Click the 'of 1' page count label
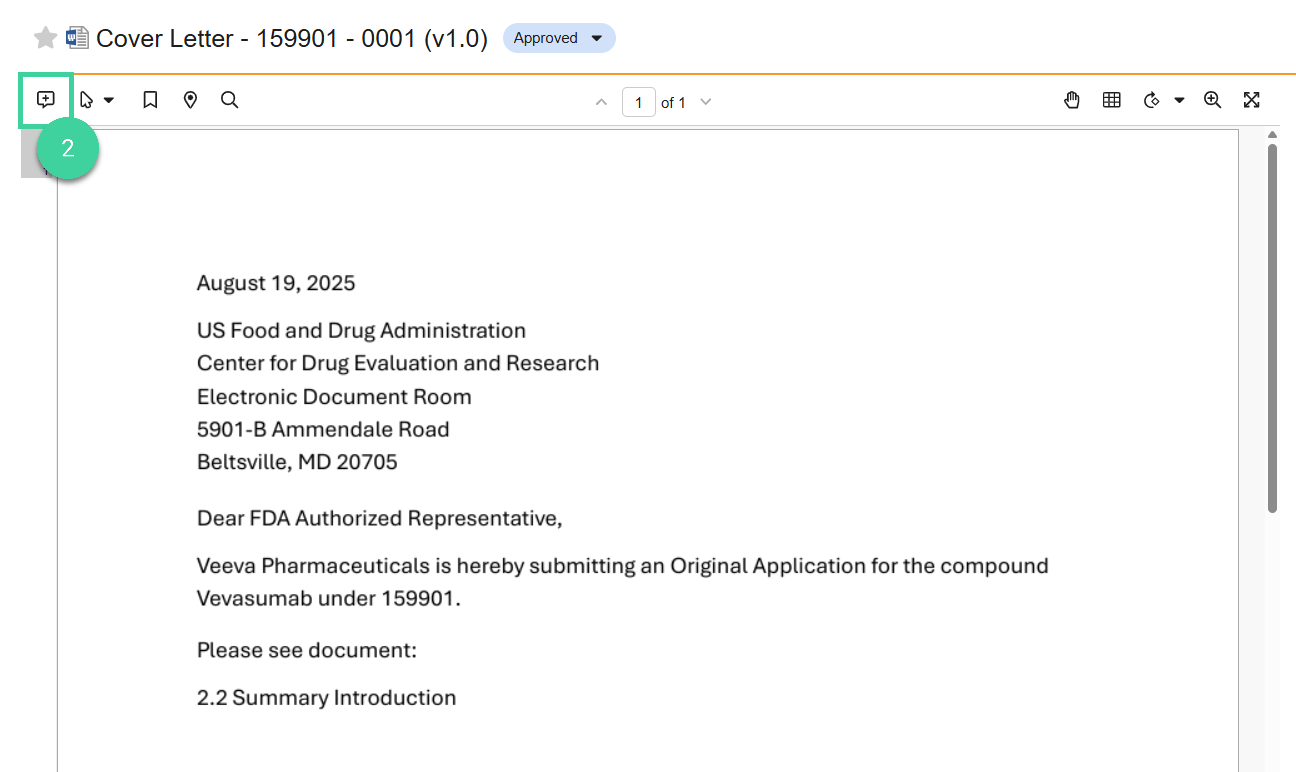Screen dimensions: 1296x772 click(673, 103)
